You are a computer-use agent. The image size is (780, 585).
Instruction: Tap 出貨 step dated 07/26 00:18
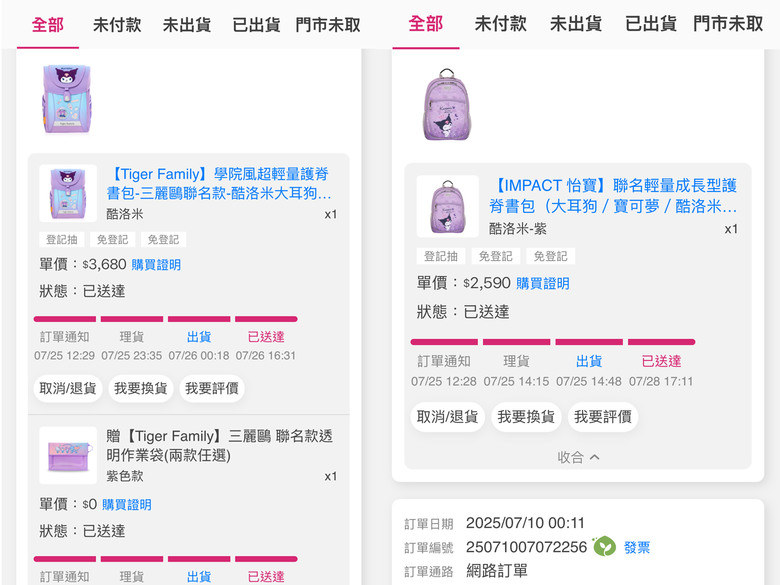[199, 337]
